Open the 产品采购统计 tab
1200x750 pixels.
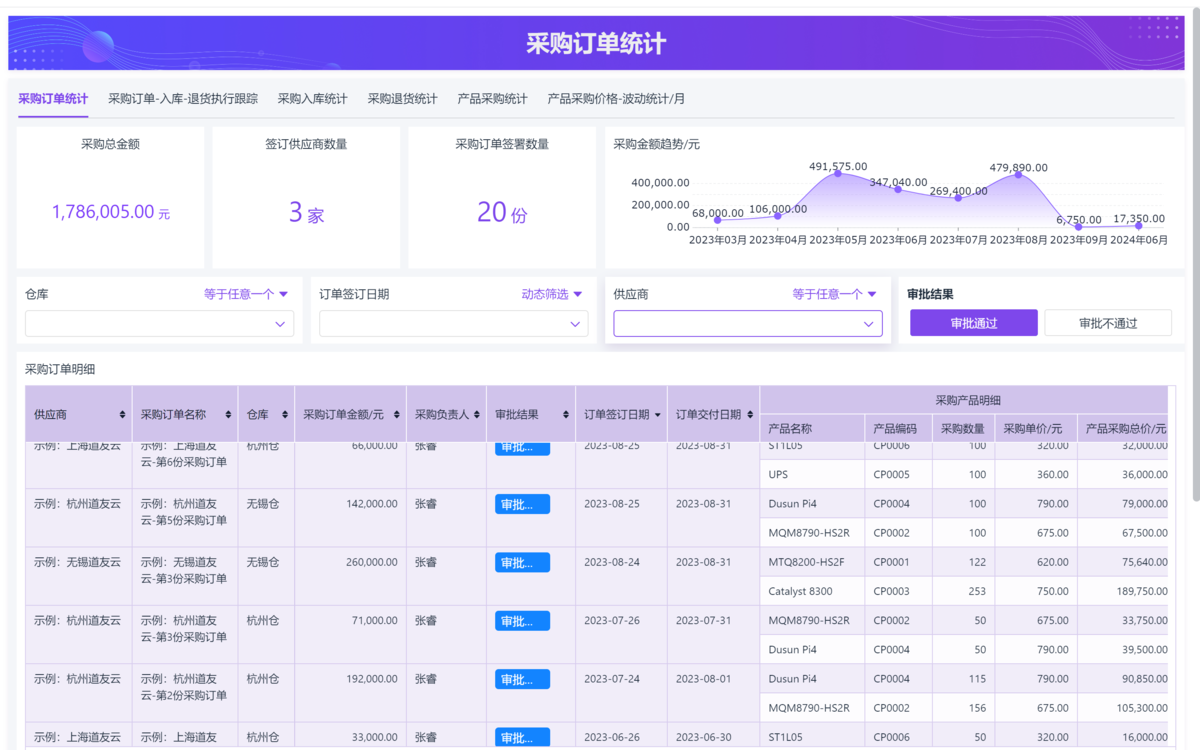[x=492, y=99]
